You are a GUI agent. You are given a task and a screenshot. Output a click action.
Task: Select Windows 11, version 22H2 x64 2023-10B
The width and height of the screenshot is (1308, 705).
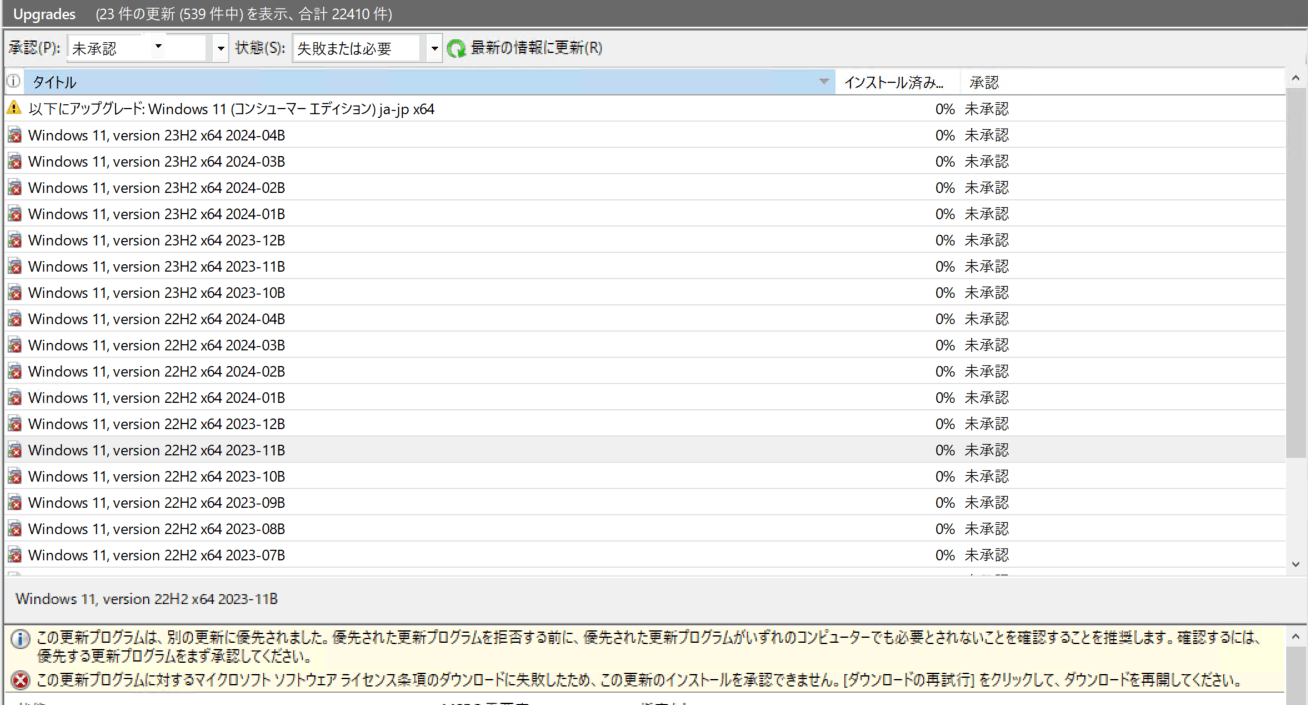(645, 476)
